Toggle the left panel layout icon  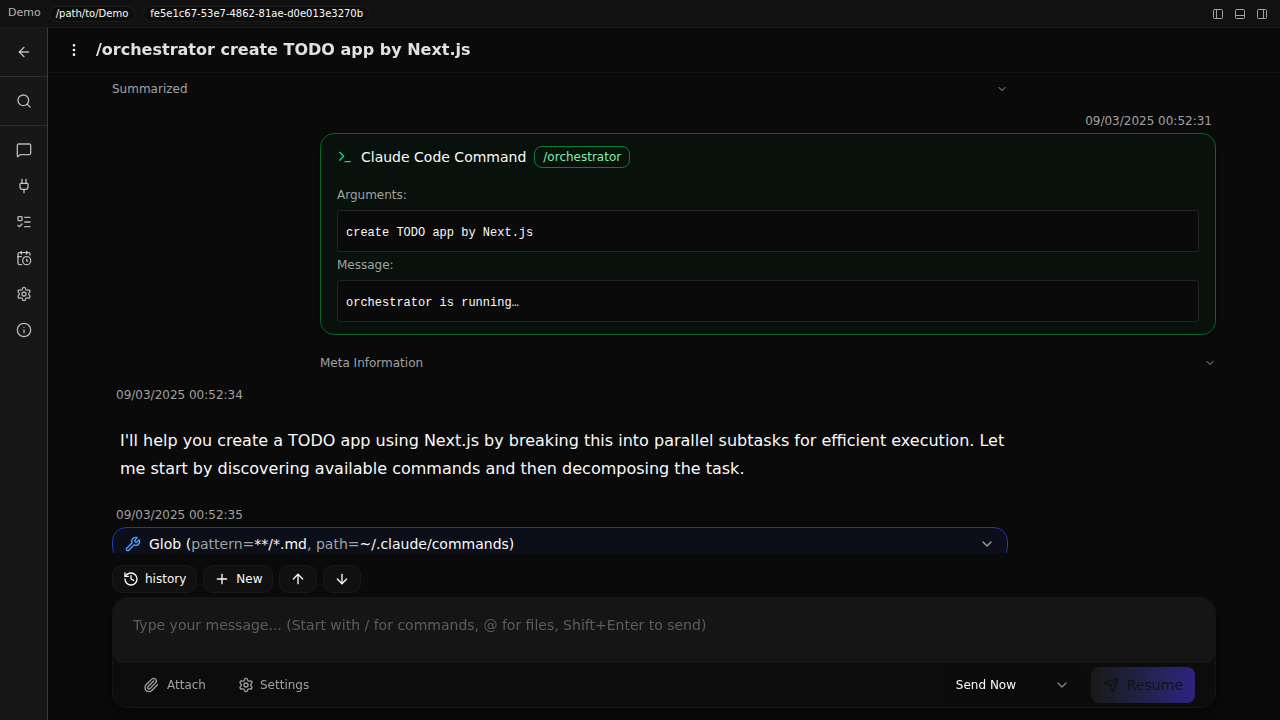click(x=1218, y=14)
